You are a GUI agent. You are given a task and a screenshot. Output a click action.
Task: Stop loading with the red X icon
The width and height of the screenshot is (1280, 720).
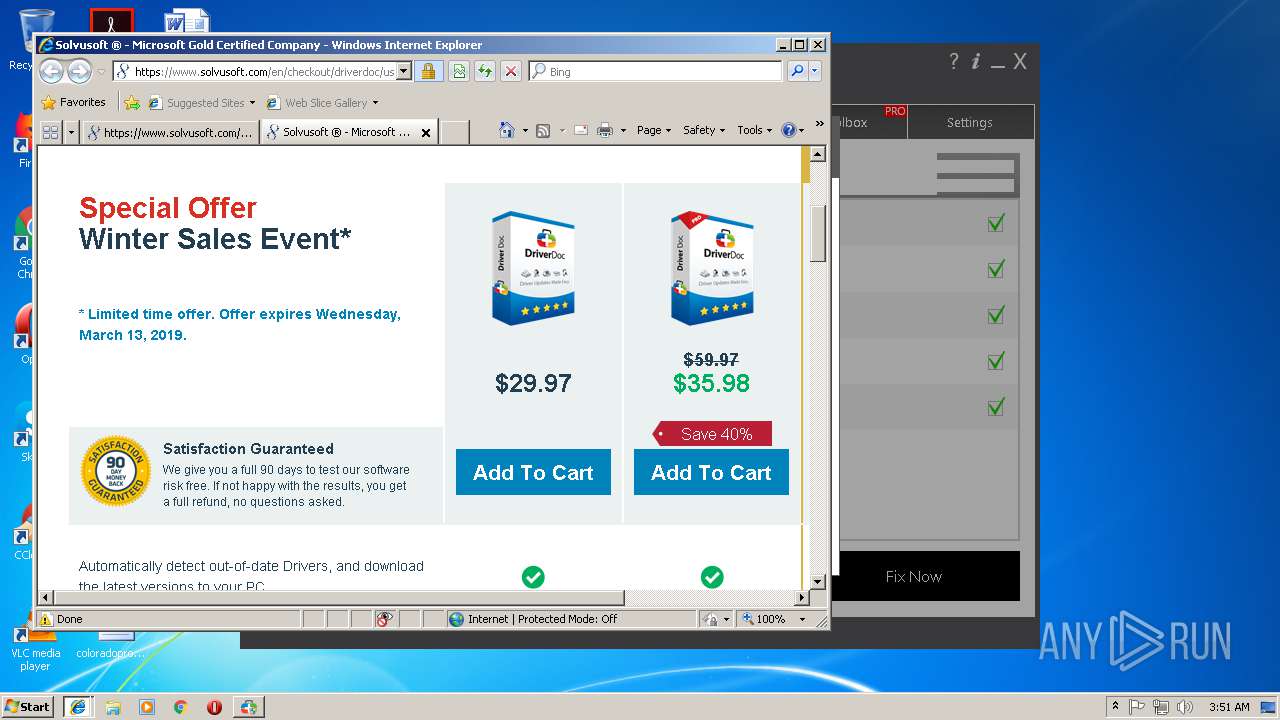(x=510, y=71)
